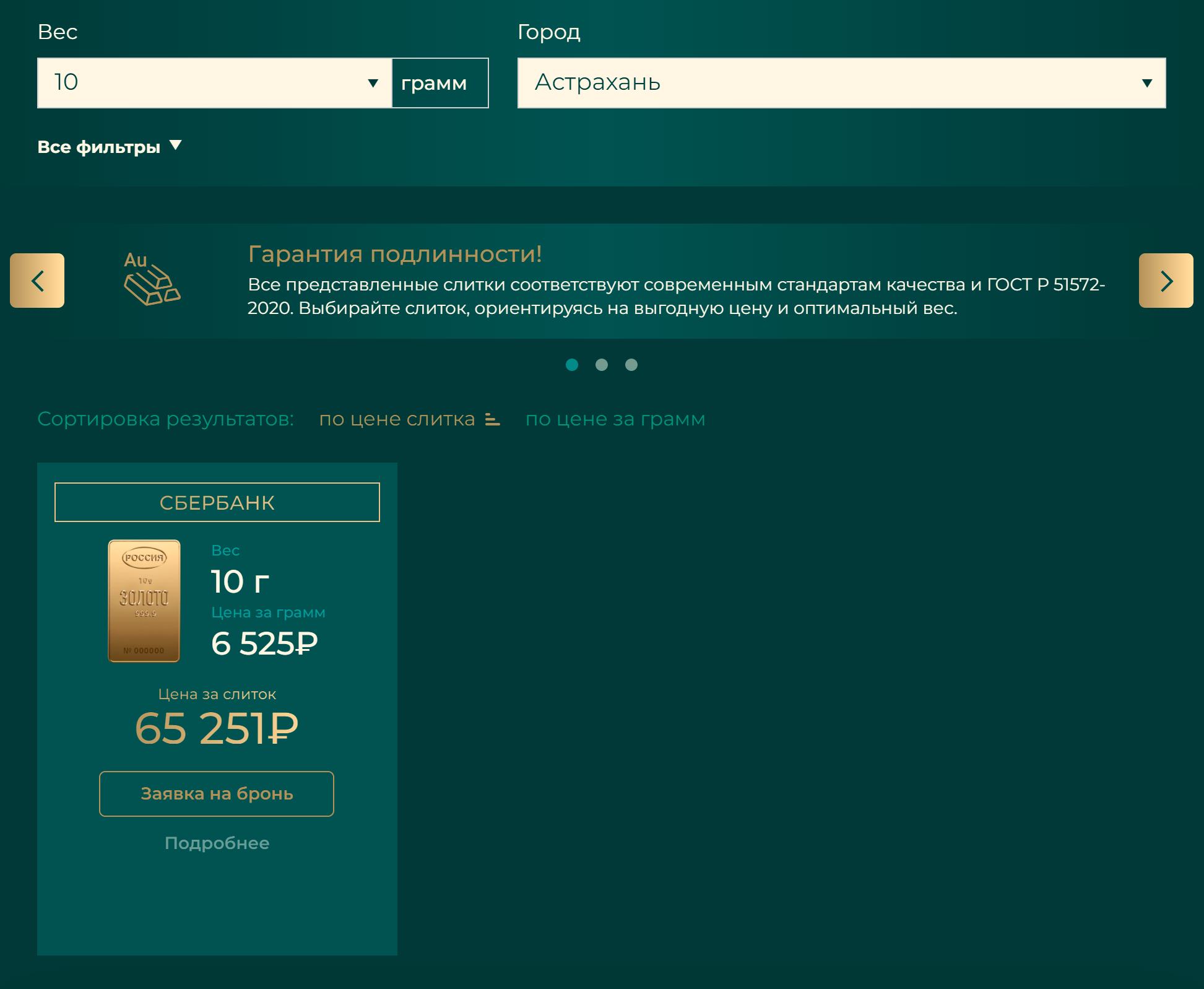The width and height of the screenshot is (1204, 989).
Task: Click Заявка на бронь button
Action: click(217, 794)
